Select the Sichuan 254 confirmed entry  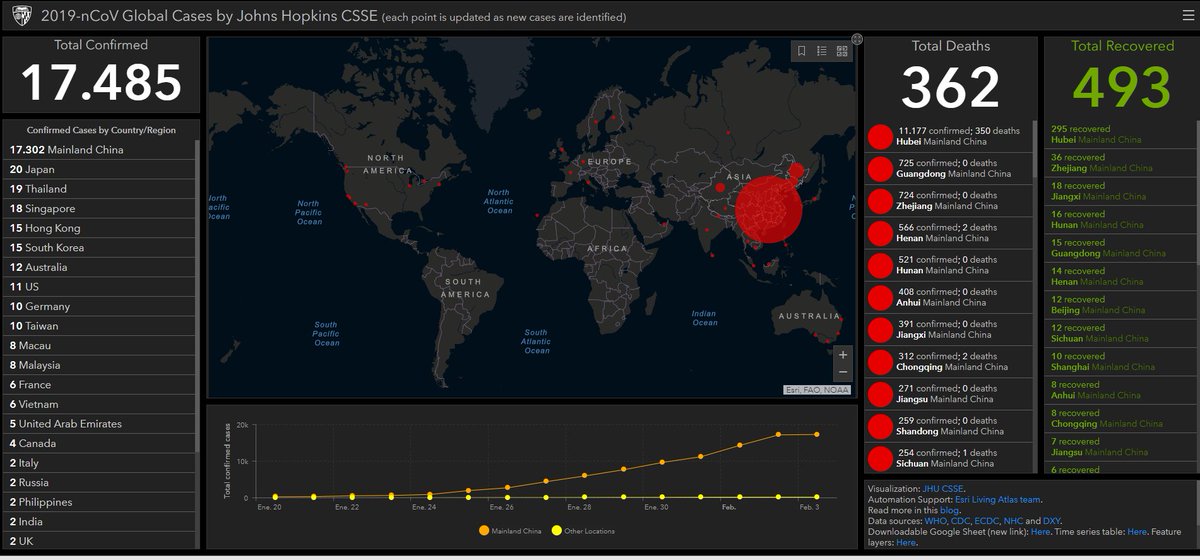[948, 458]
